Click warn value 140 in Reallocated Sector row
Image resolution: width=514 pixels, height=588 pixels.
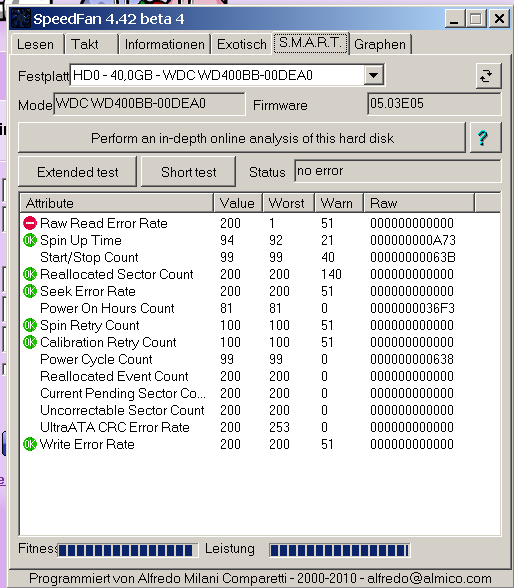[x=331, y=274]
